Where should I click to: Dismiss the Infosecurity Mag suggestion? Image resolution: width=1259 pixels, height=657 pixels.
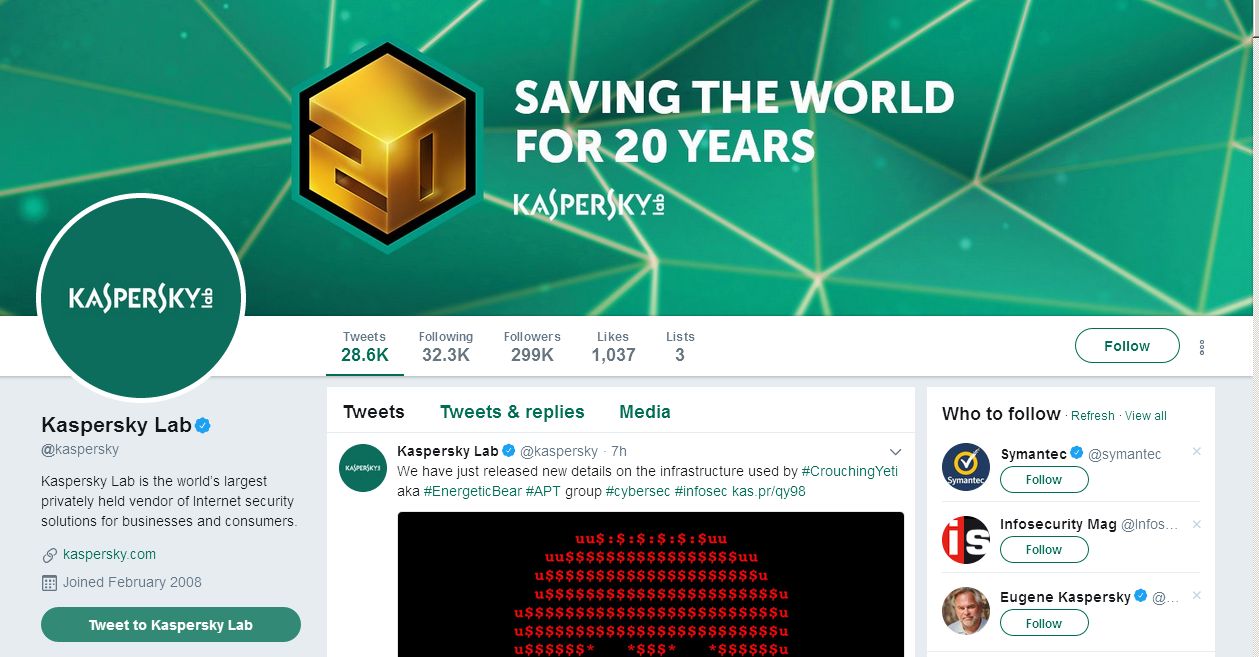pyautogui.click(x=1196, y=524)
